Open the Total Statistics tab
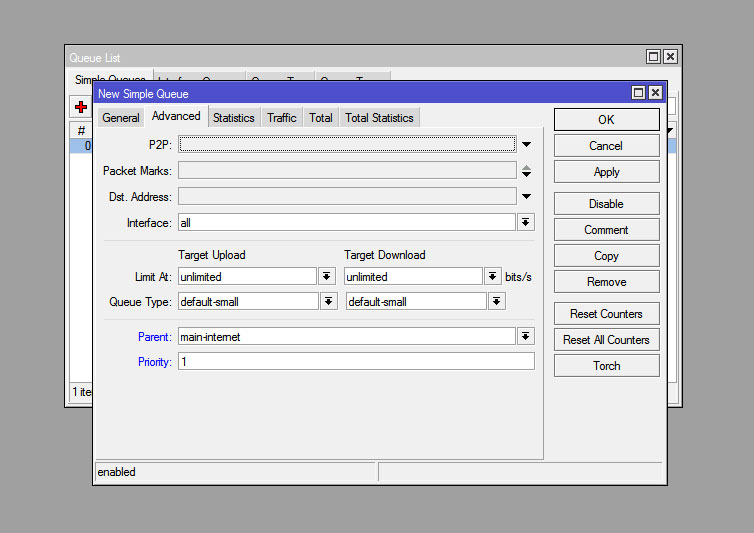Image resolution: width=754 pixels, height=533 pixels. (x=379, y=118)
